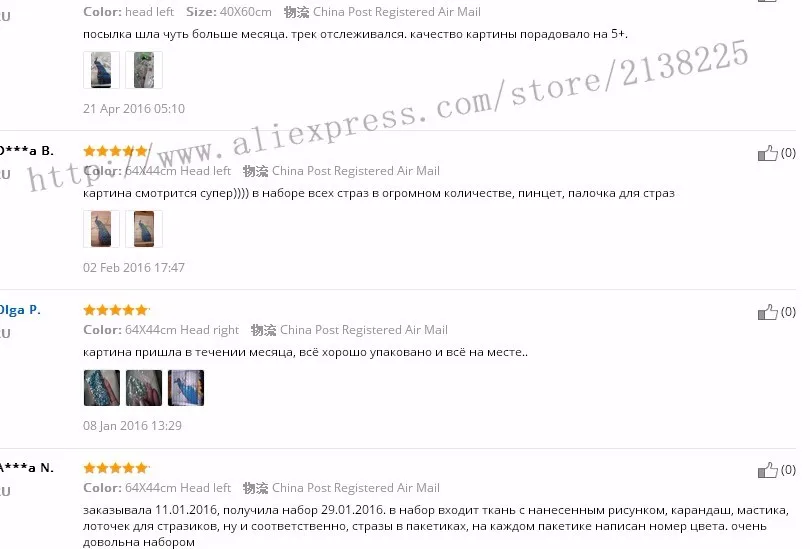Open first photo in Olga P.'s review

click(102, 387)
